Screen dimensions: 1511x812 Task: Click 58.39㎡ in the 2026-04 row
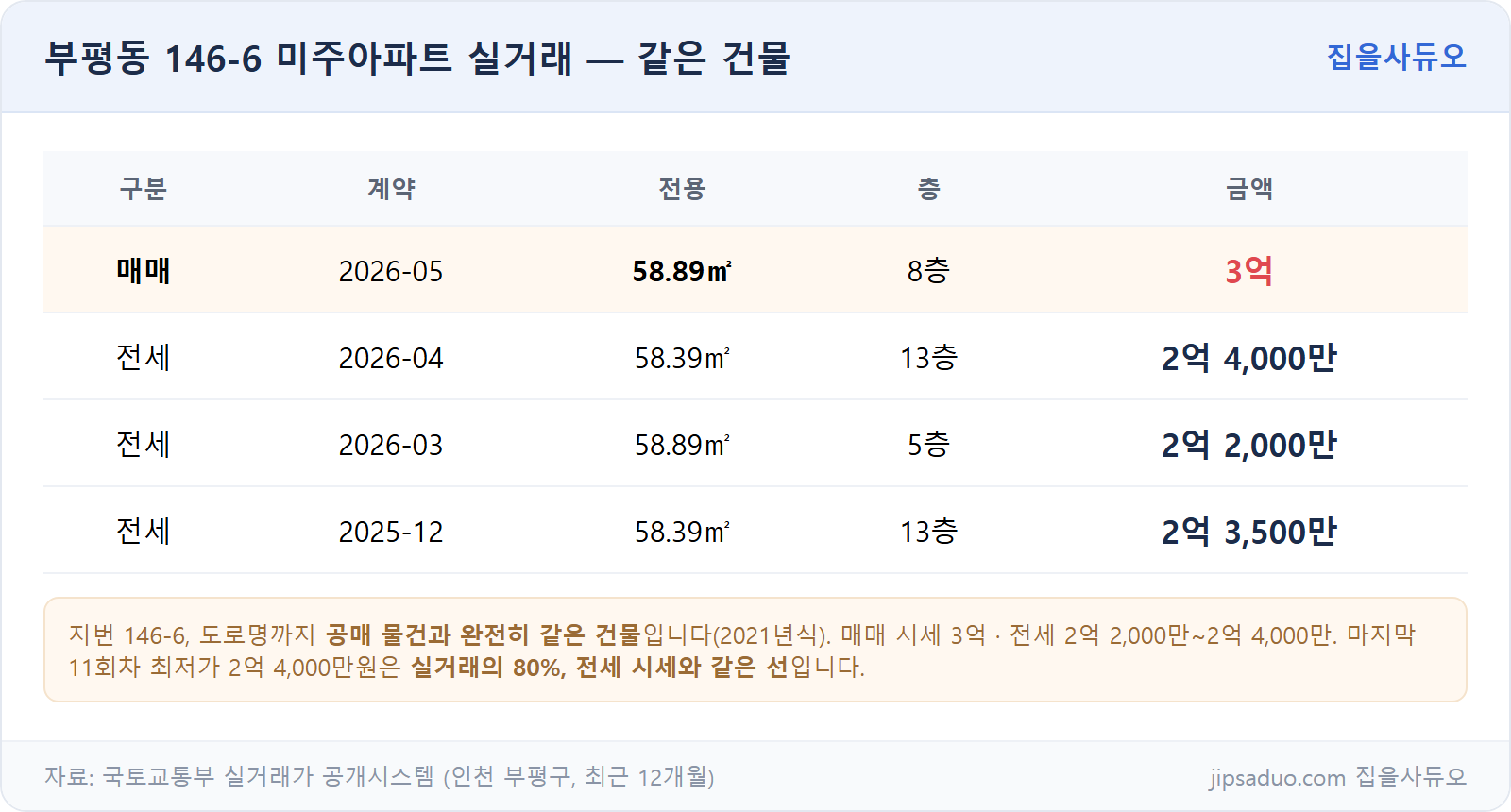(682, 359)
